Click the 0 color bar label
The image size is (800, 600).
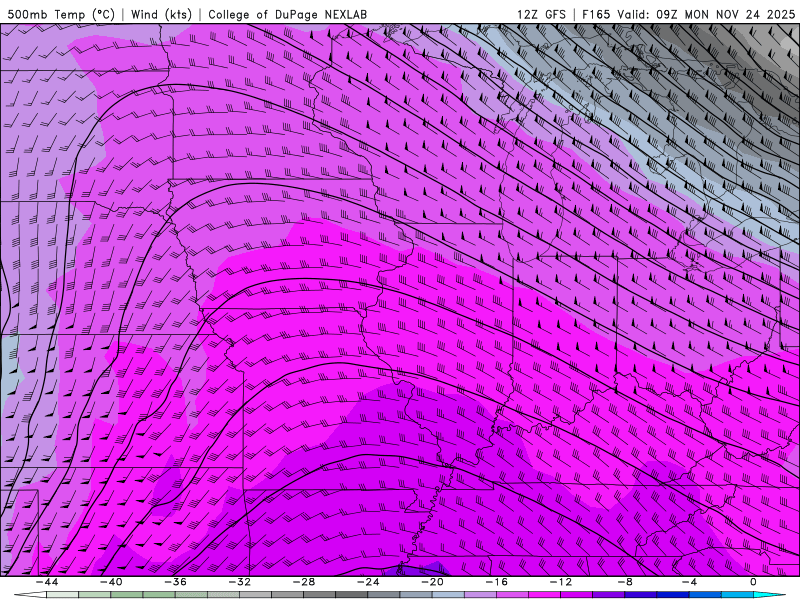754,582
